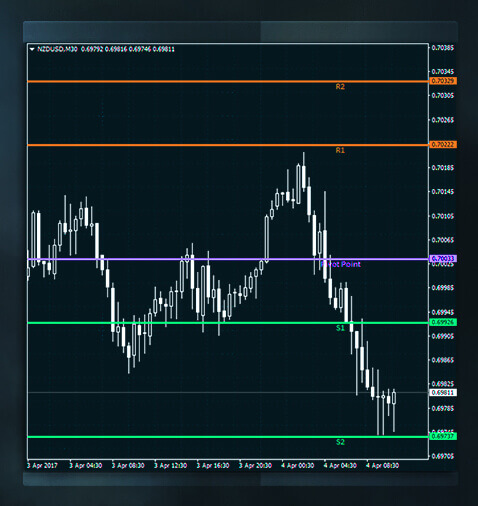Viewport: 478px width, 506px height.
Task: Click the green 0.69926 price tag
Action: point(443,322)
